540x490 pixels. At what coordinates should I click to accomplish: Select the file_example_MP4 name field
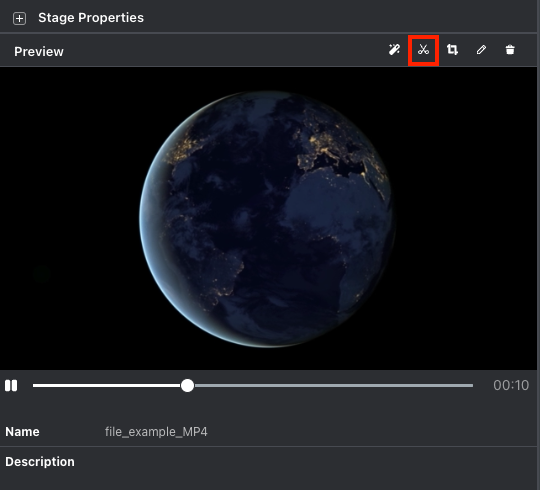pyautogui.click(x=156, y=431)
